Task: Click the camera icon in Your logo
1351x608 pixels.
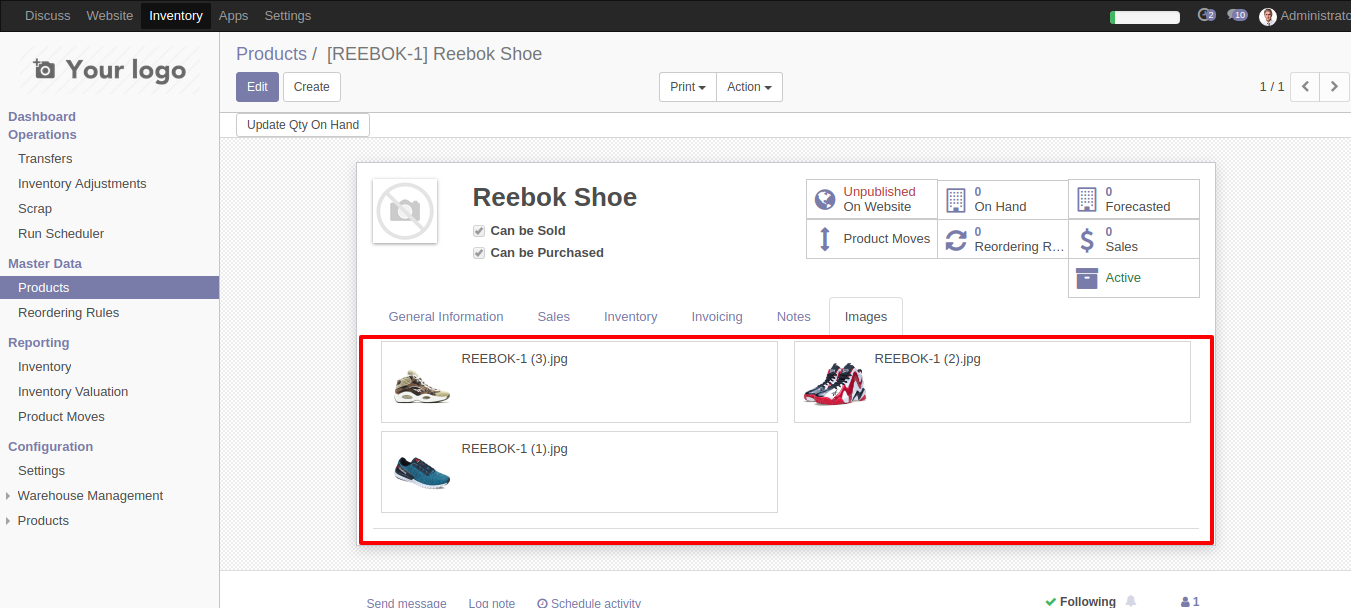Action: (44, 69)
